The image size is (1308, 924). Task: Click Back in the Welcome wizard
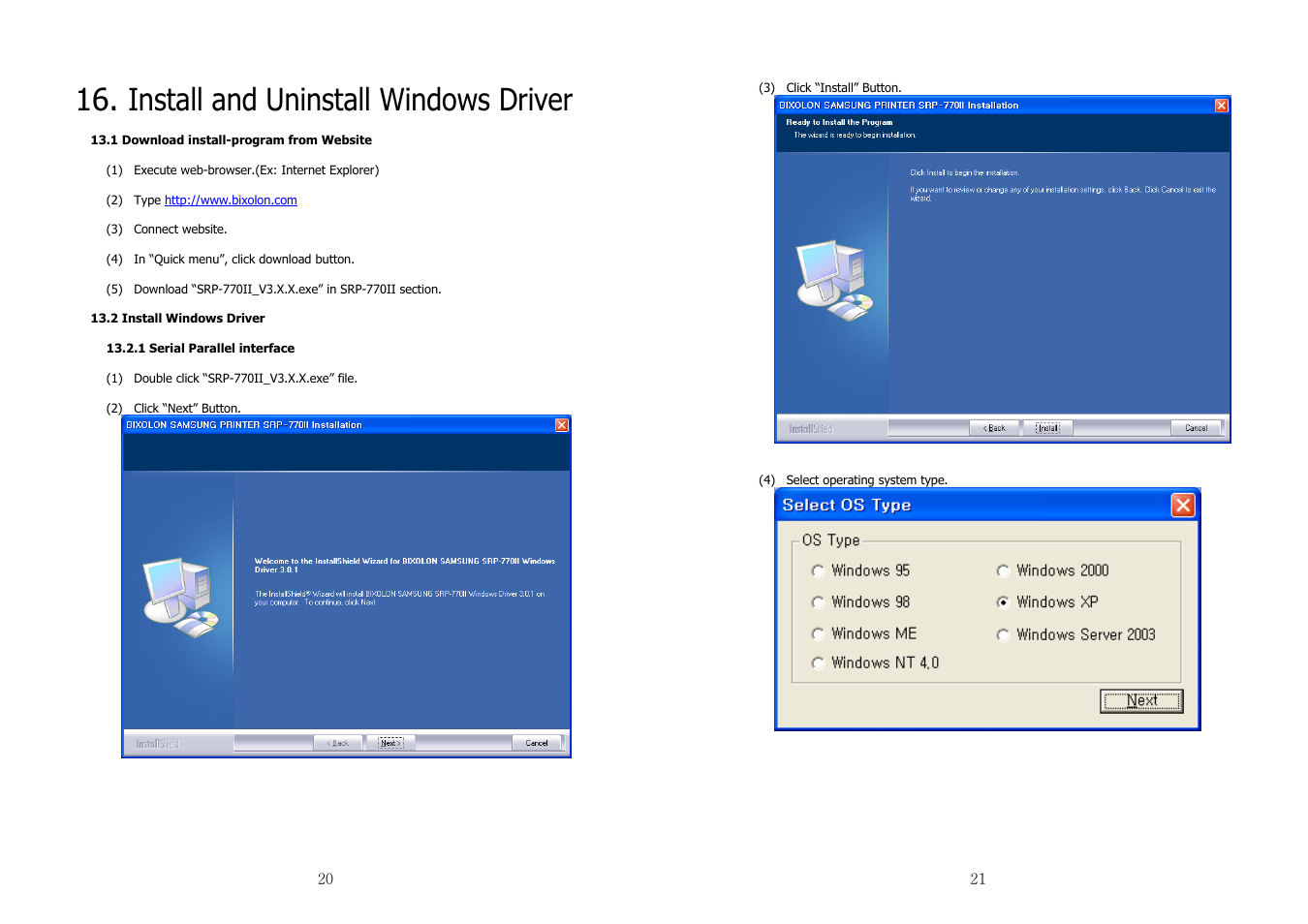tap(338, 743)
